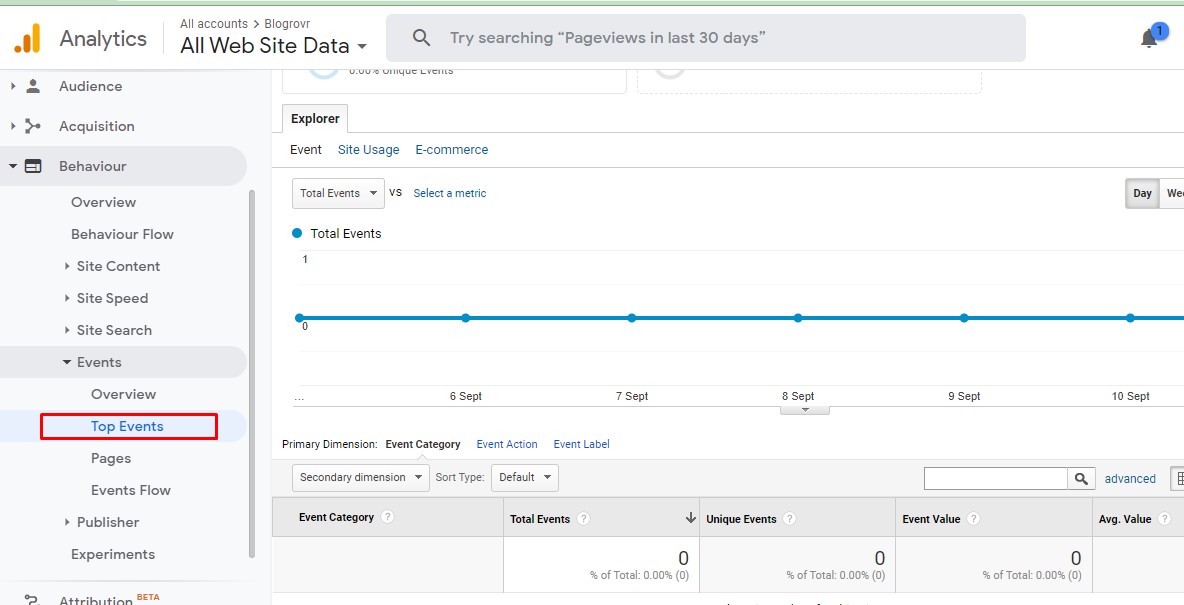Open the Events Flow report
The width and height of the screenshot is (1184, 605).
(x=131, y=490)
